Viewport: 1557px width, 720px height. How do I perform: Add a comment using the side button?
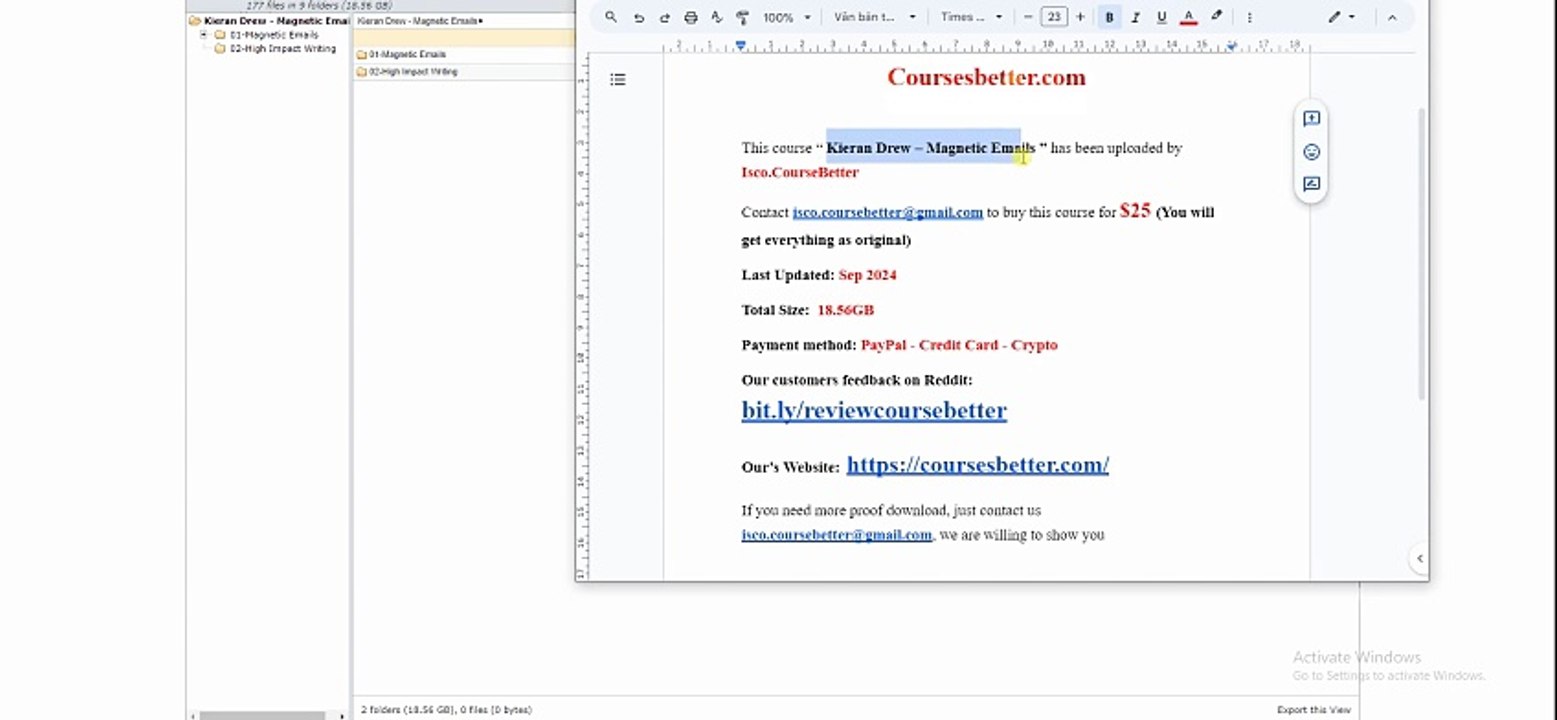[1311, 119]
